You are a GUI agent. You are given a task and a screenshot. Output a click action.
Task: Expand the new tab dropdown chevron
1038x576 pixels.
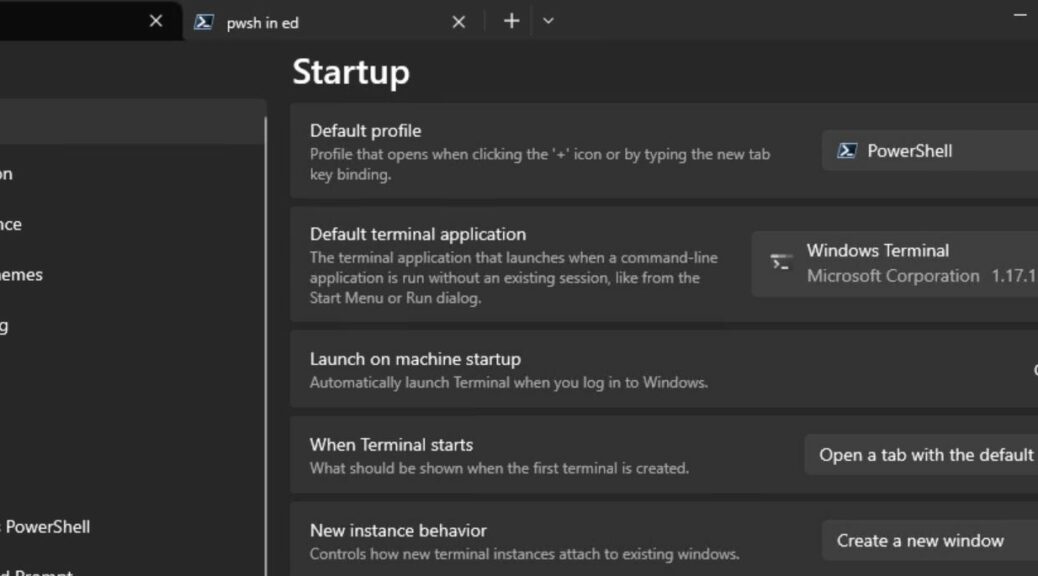pyautogui.click(x=548, y=21)
